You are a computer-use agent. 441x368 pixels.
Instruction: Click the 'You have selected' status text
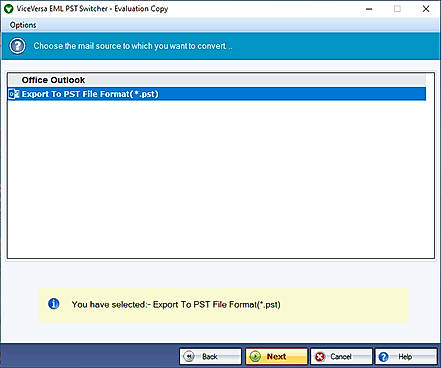point(176,305)
